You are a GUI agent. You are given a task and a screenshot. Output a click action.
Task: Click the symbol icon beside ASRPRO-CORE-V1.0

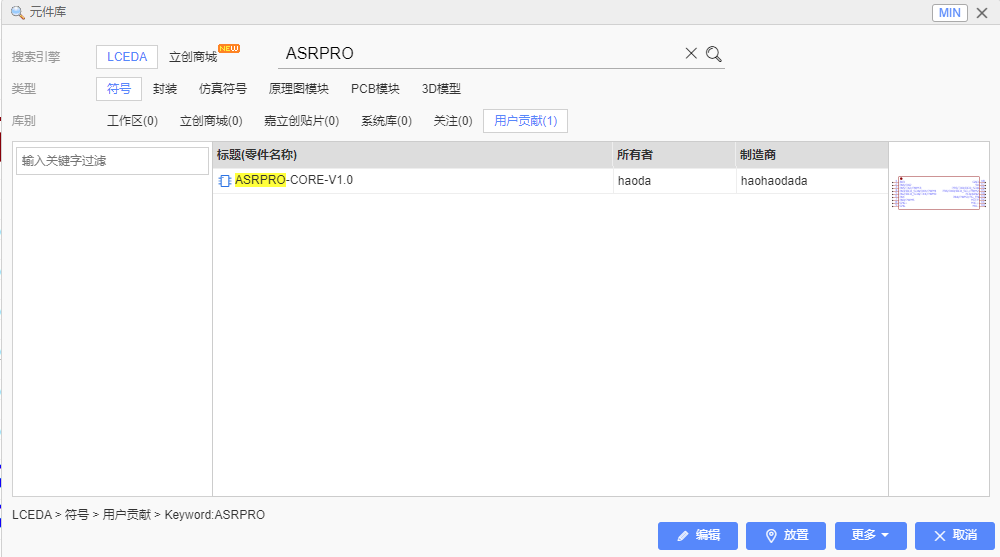pyautogui.click(x=225, y=181)
